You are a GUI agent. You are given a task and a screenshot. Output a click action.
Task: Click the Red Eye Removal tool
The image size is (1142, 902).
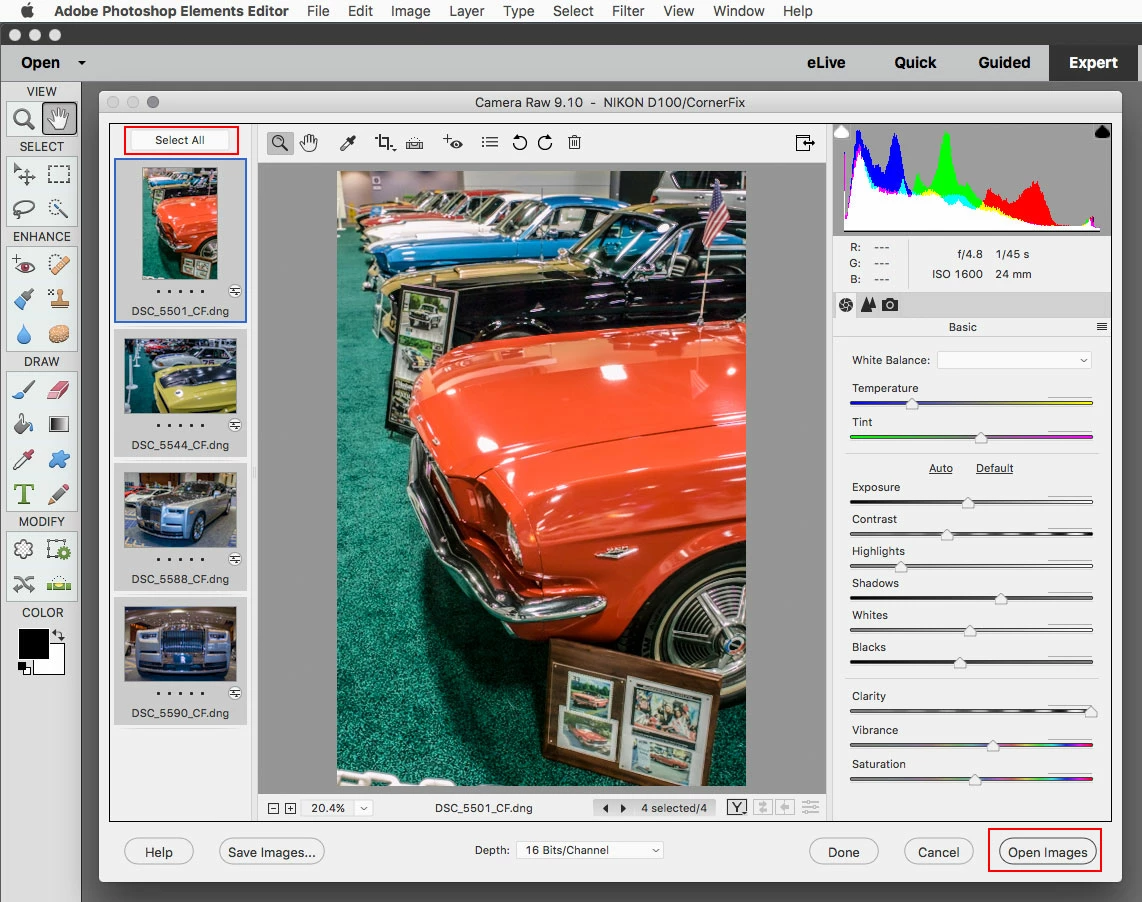452,143
